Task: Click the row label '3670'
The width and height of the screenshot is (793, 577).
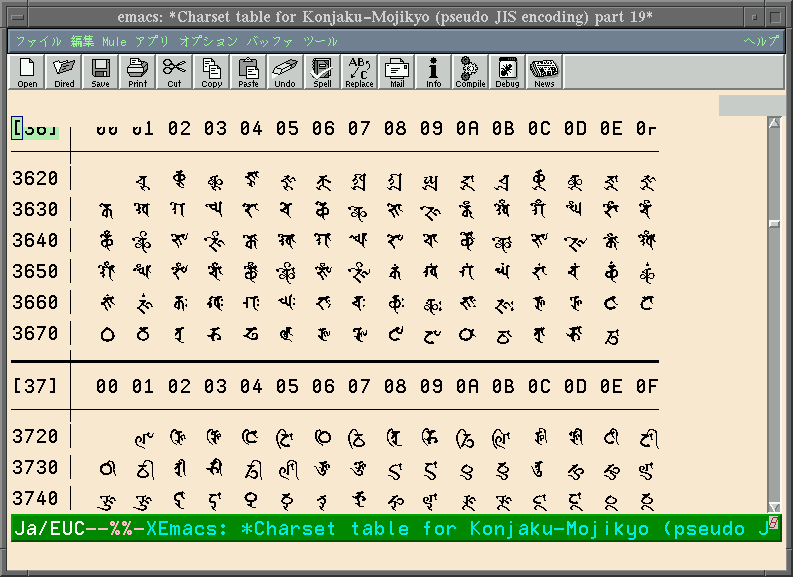Action: click(35, 334)
